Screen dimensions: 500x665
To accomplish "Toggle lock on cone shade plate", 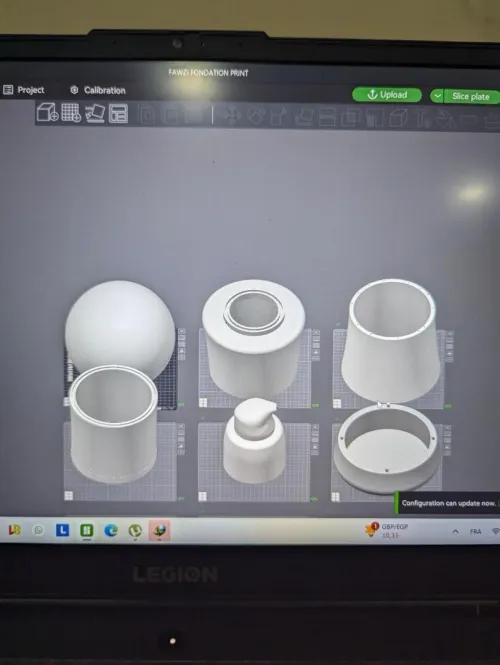I will (450, 351).
